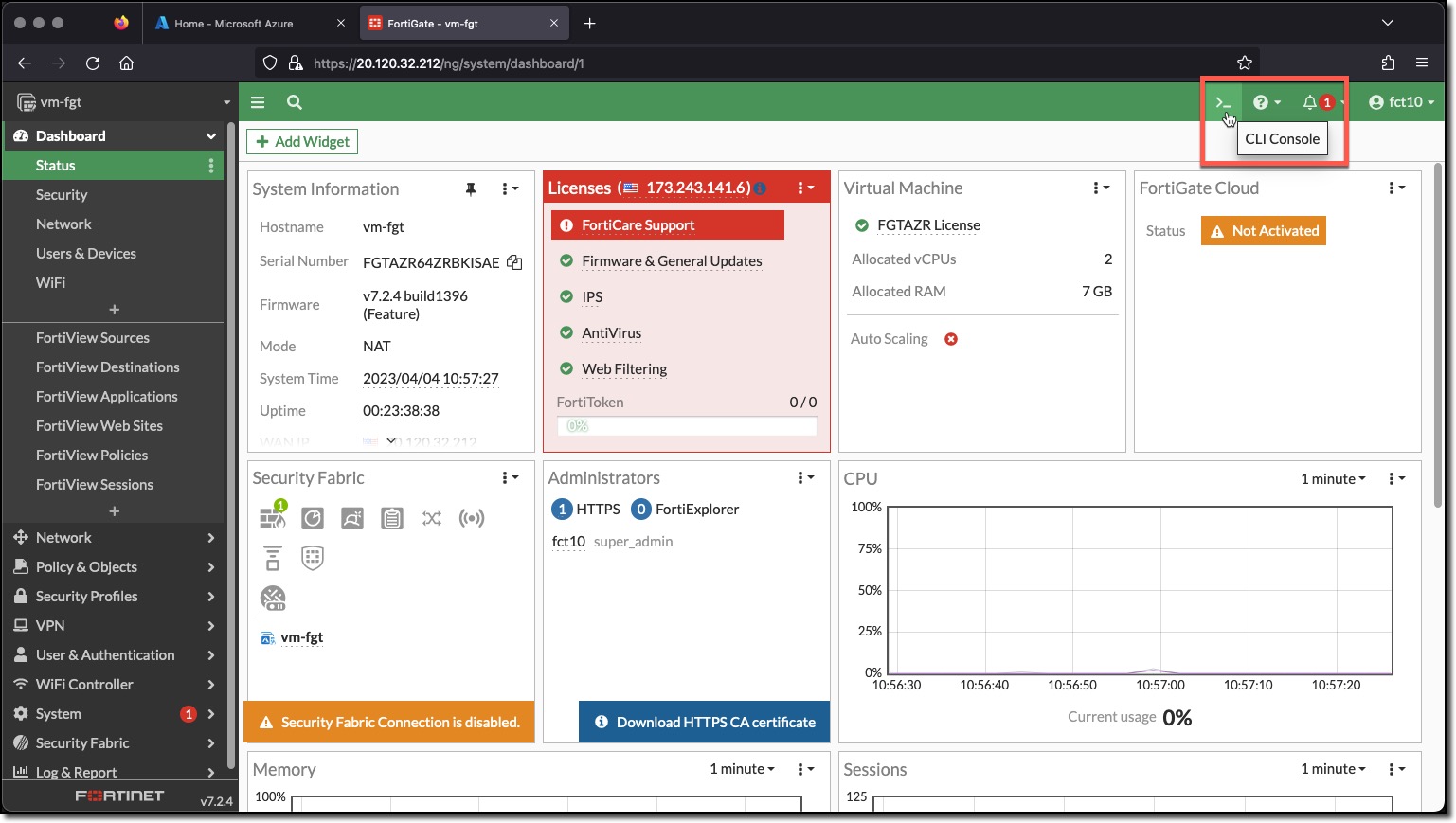Go to browser home page
Viewport: 1456px width, 823px height.
coord(126,63)
